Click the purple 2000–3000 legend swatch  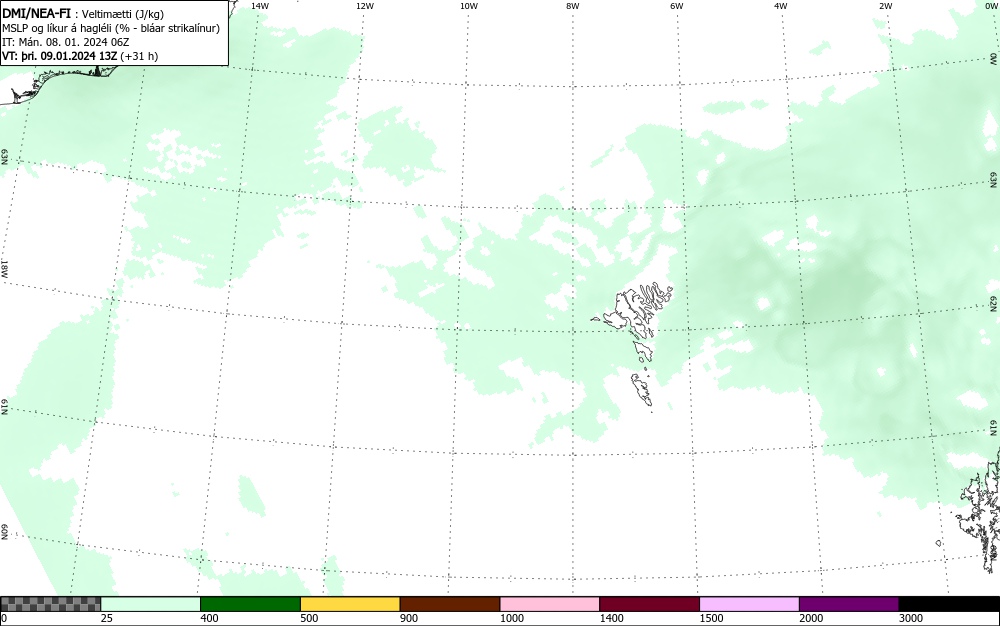point(849,604)
